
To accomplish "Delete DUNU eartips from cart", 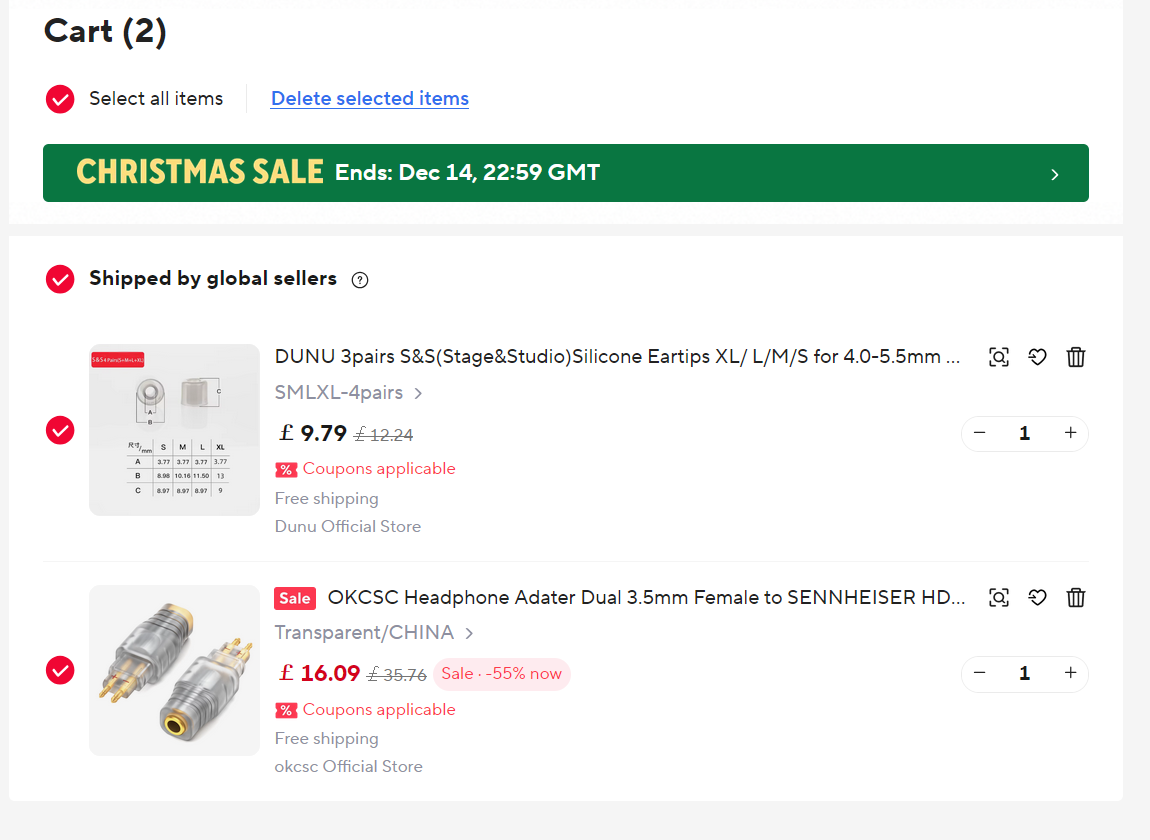I will pyautogui.click(x=1076, y=357).
